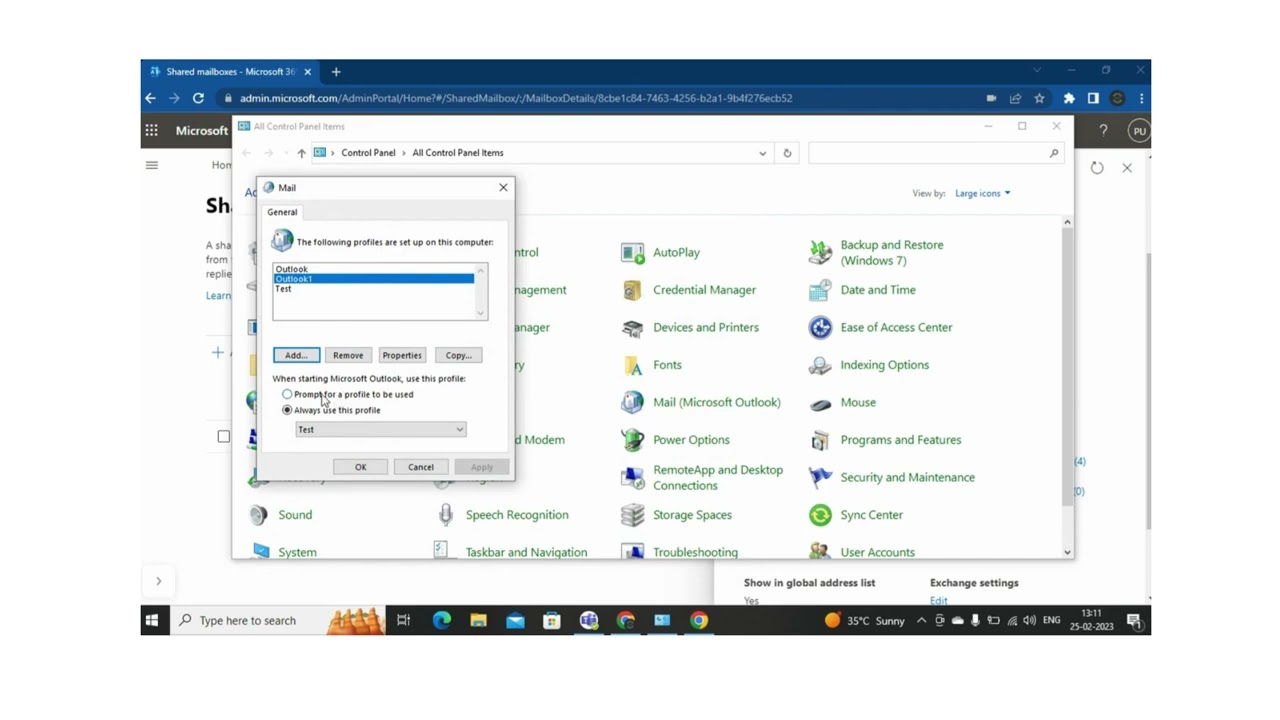Open User Accounts
The width and height of the screenshot is (1280, 720).
point(862,552)
